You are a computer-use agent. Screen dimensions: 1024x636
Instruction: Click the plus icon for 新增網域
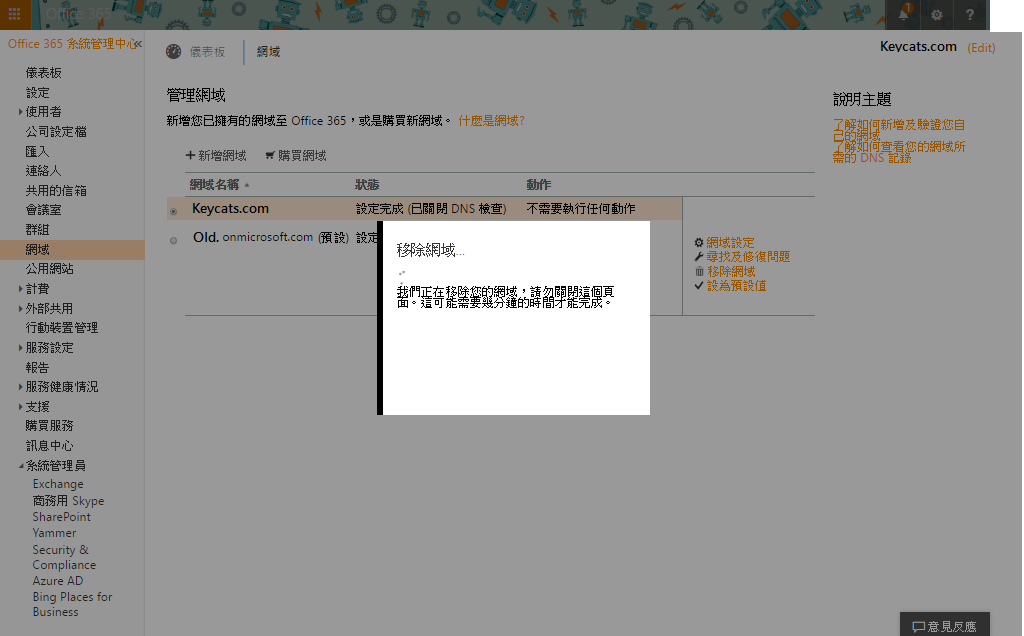point(190,155)
